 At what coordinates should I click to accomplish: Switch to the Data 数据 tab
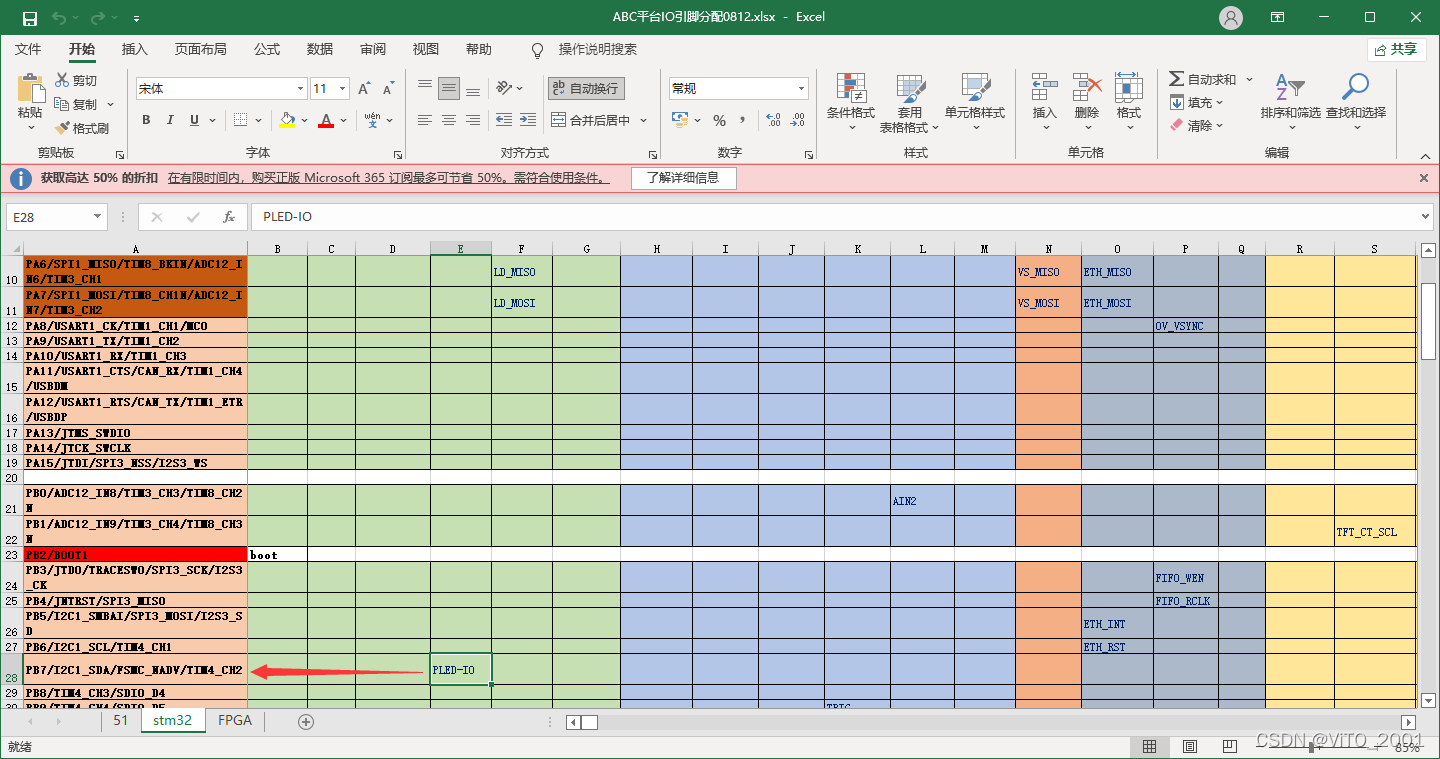tap(320, 49)
